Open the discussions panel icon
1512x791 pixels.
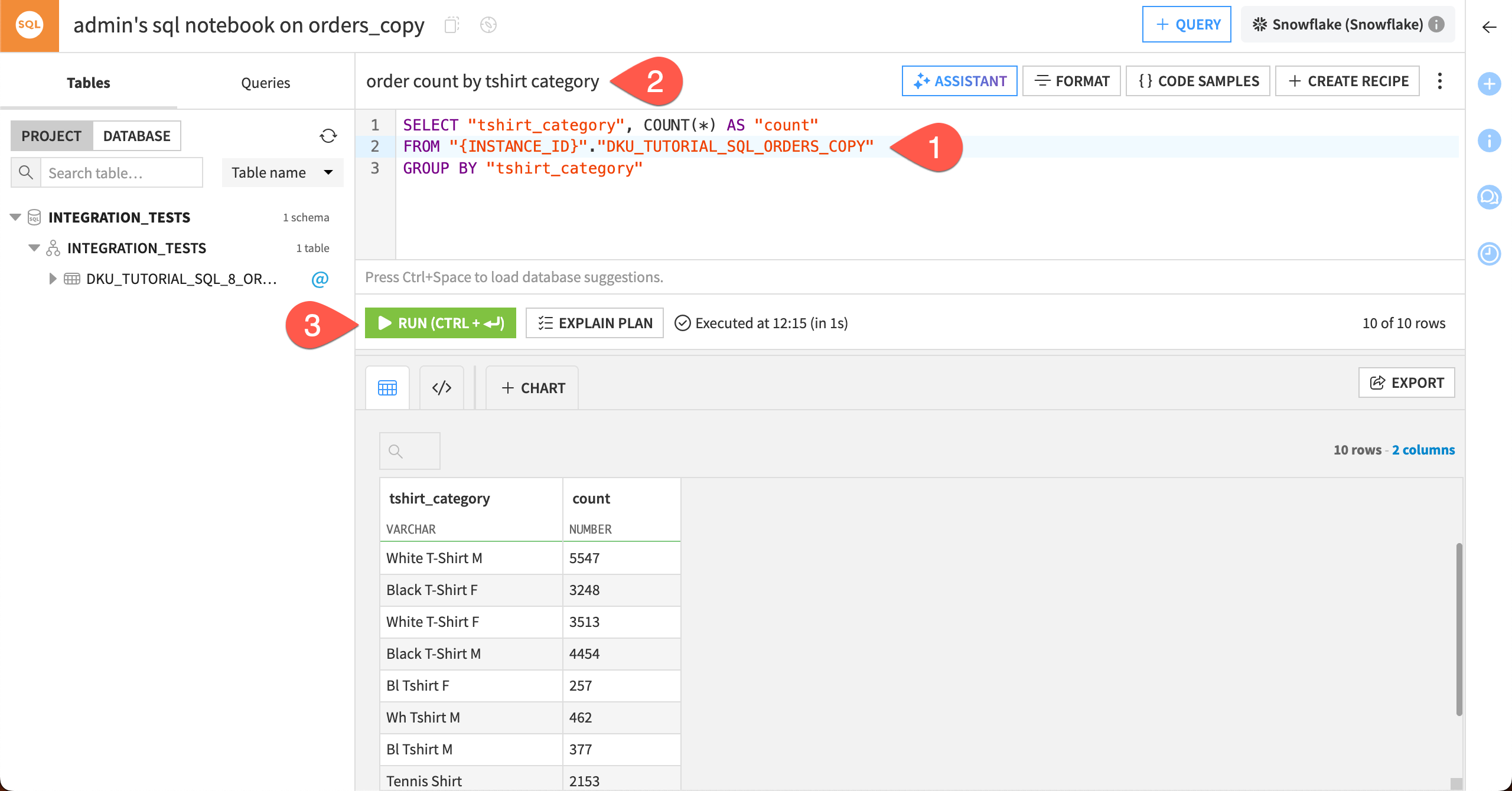coord(1490,198)
